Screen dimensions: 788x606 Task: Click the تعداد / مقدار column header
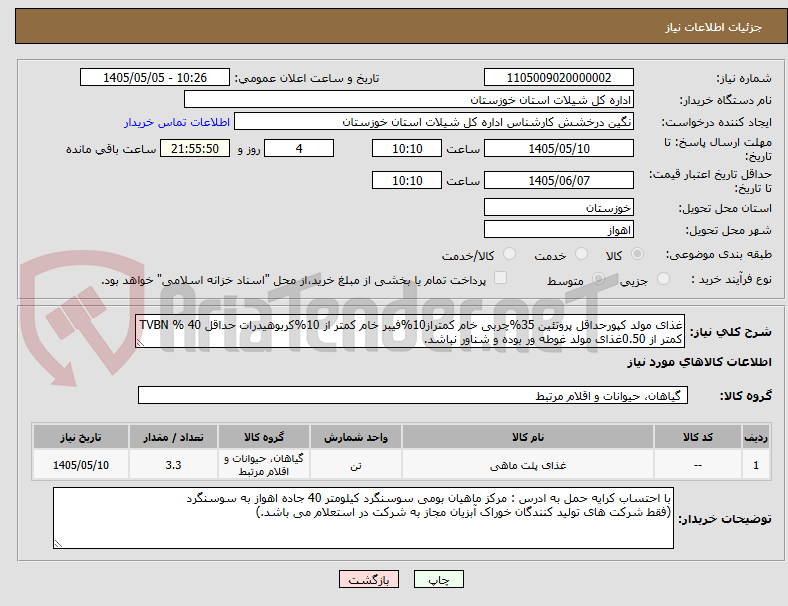pos(173,437)
